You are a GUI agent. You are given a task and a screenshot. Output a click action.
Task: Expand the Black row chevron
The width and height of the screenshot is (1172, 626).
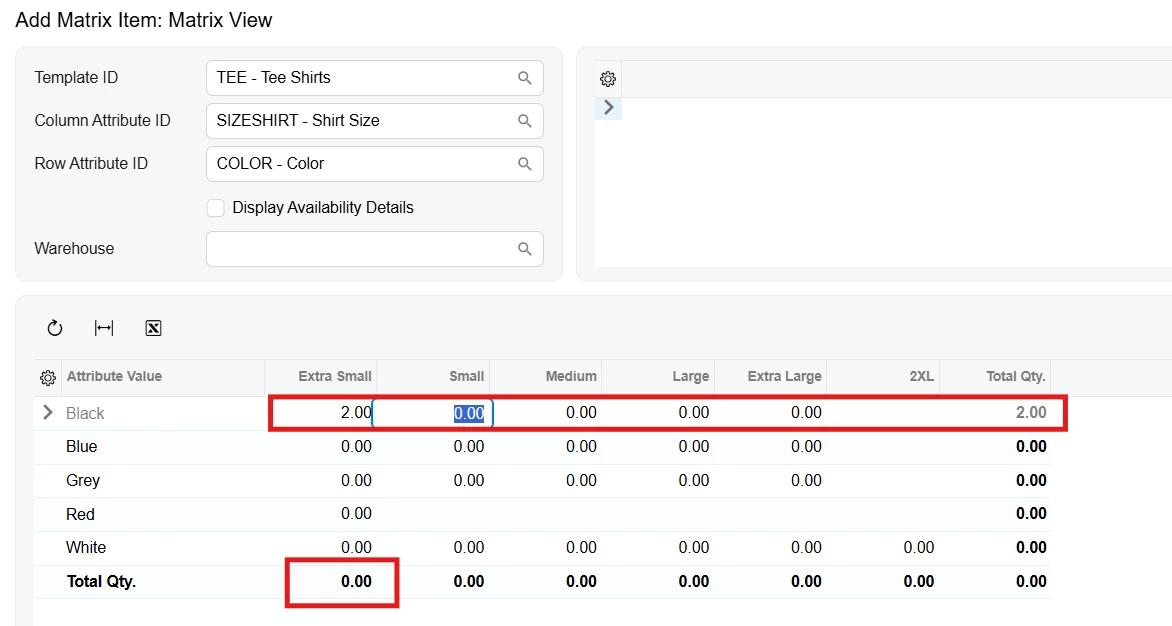pos(48,412)
